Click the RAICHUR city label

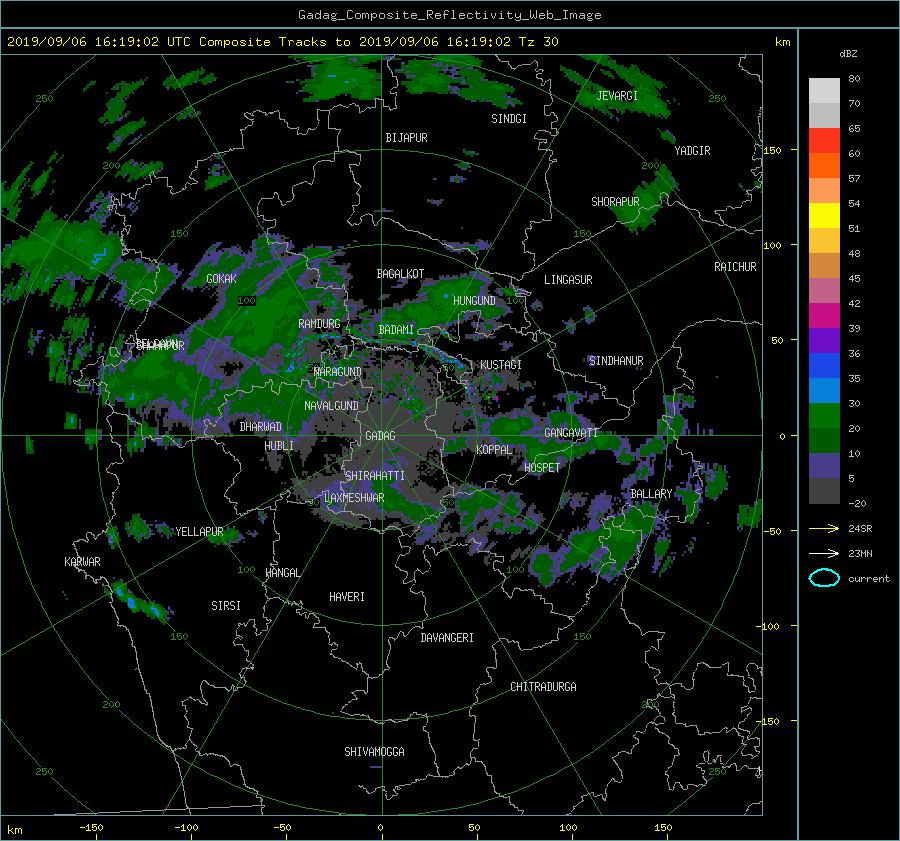[735, 267]
